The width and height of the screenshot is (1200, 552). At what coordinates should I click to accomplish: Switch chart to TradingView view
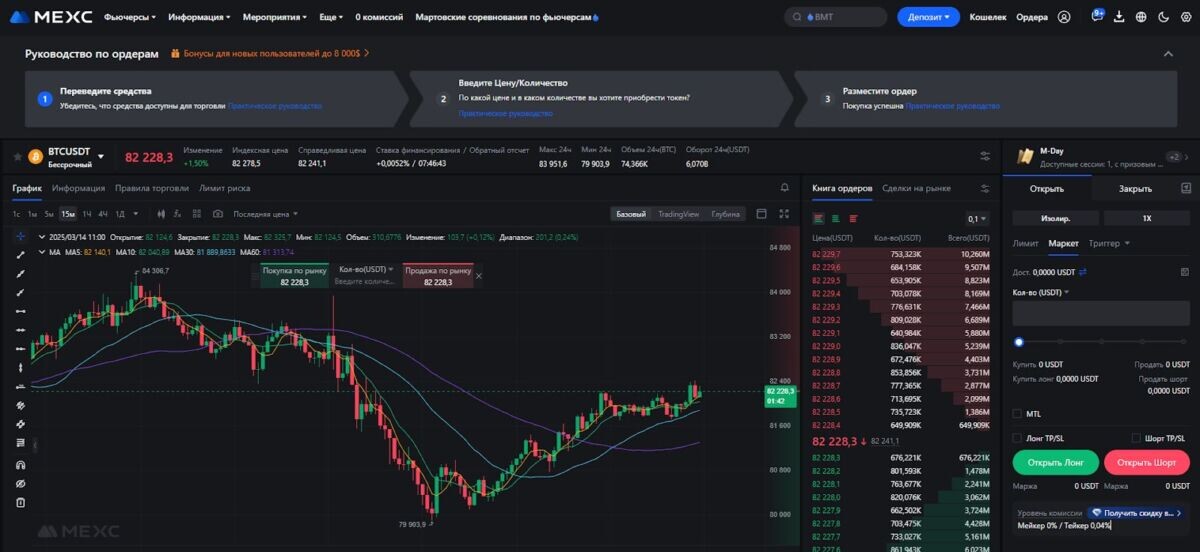point(678,214)
